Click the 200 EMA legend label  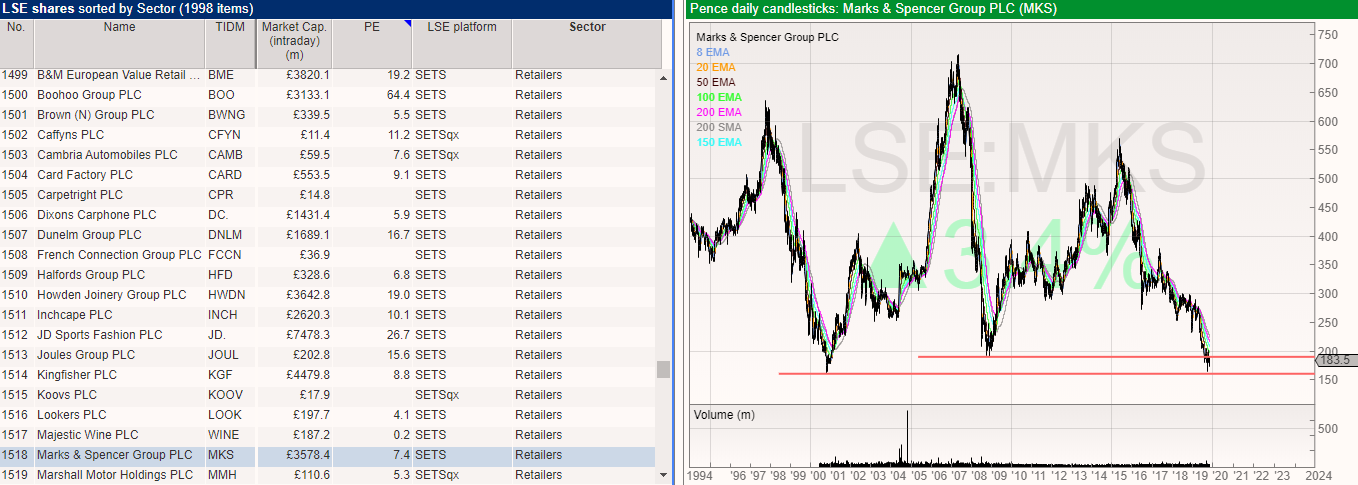click(x=720, y=112)
